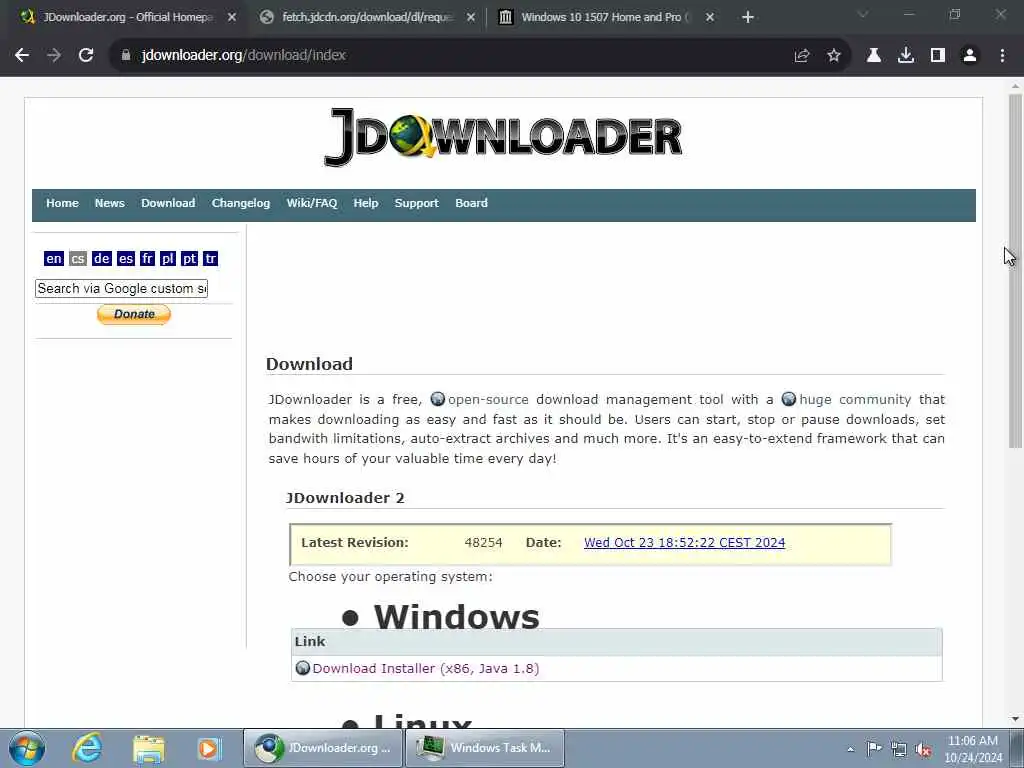Image resolution: width=1024 pixels, height=768 pixels.
Task: Switch site language to pl
Action: pos(167,259)
